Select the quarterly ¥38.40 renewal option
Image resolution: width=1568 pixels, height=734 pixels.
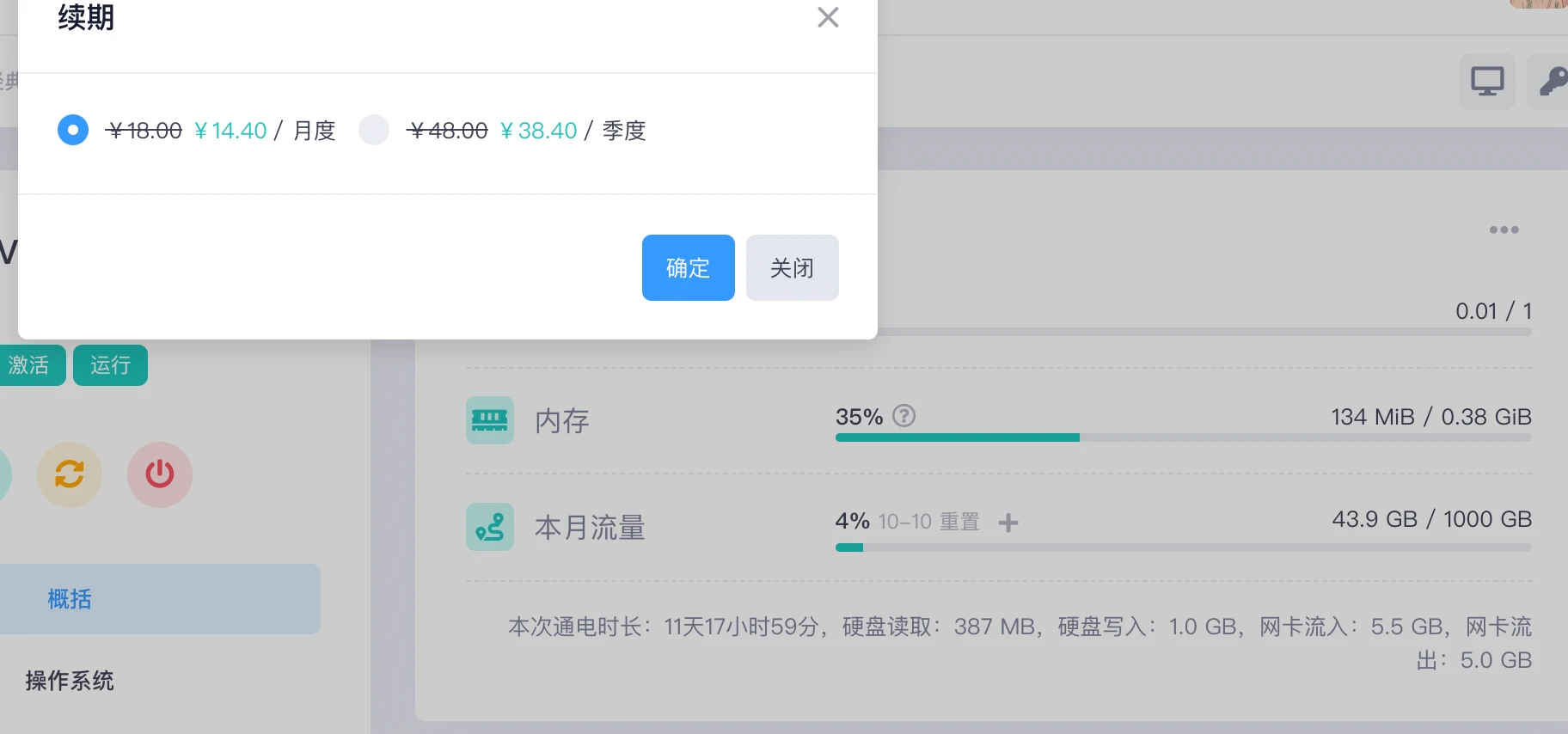click(x=374, y=130)
